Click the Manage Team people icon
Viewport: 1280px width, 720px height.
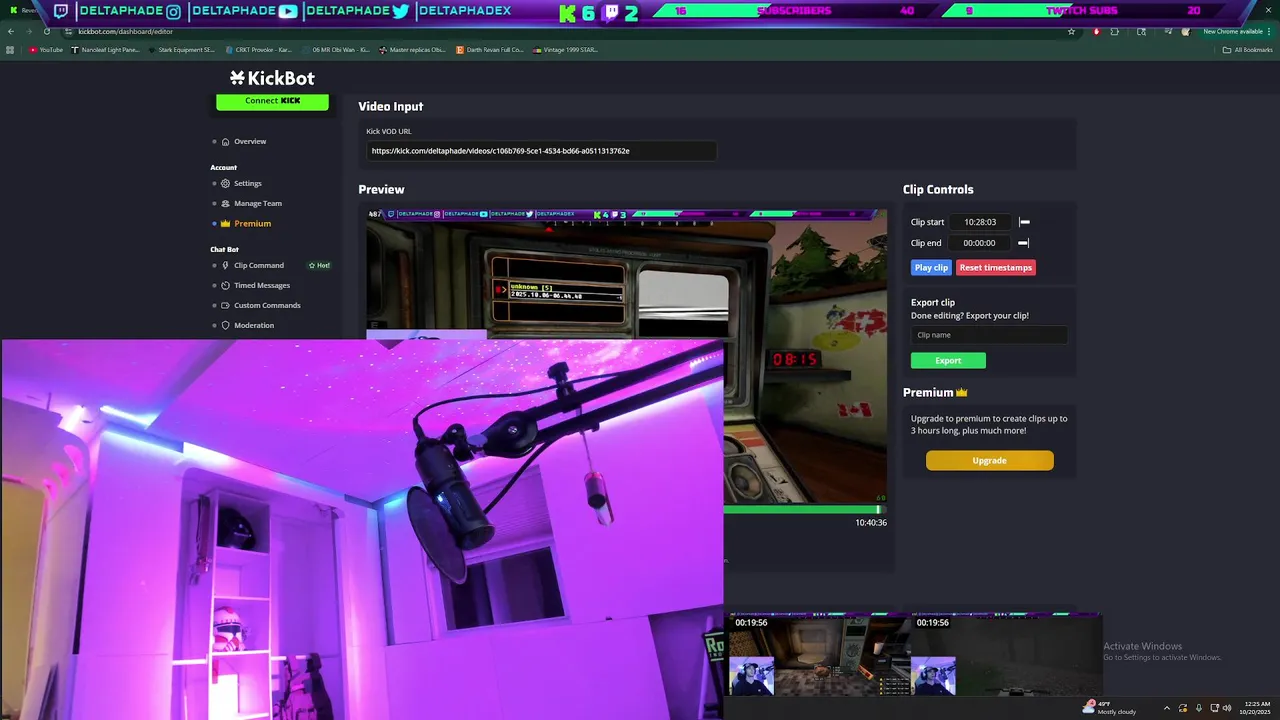[226, 204]
